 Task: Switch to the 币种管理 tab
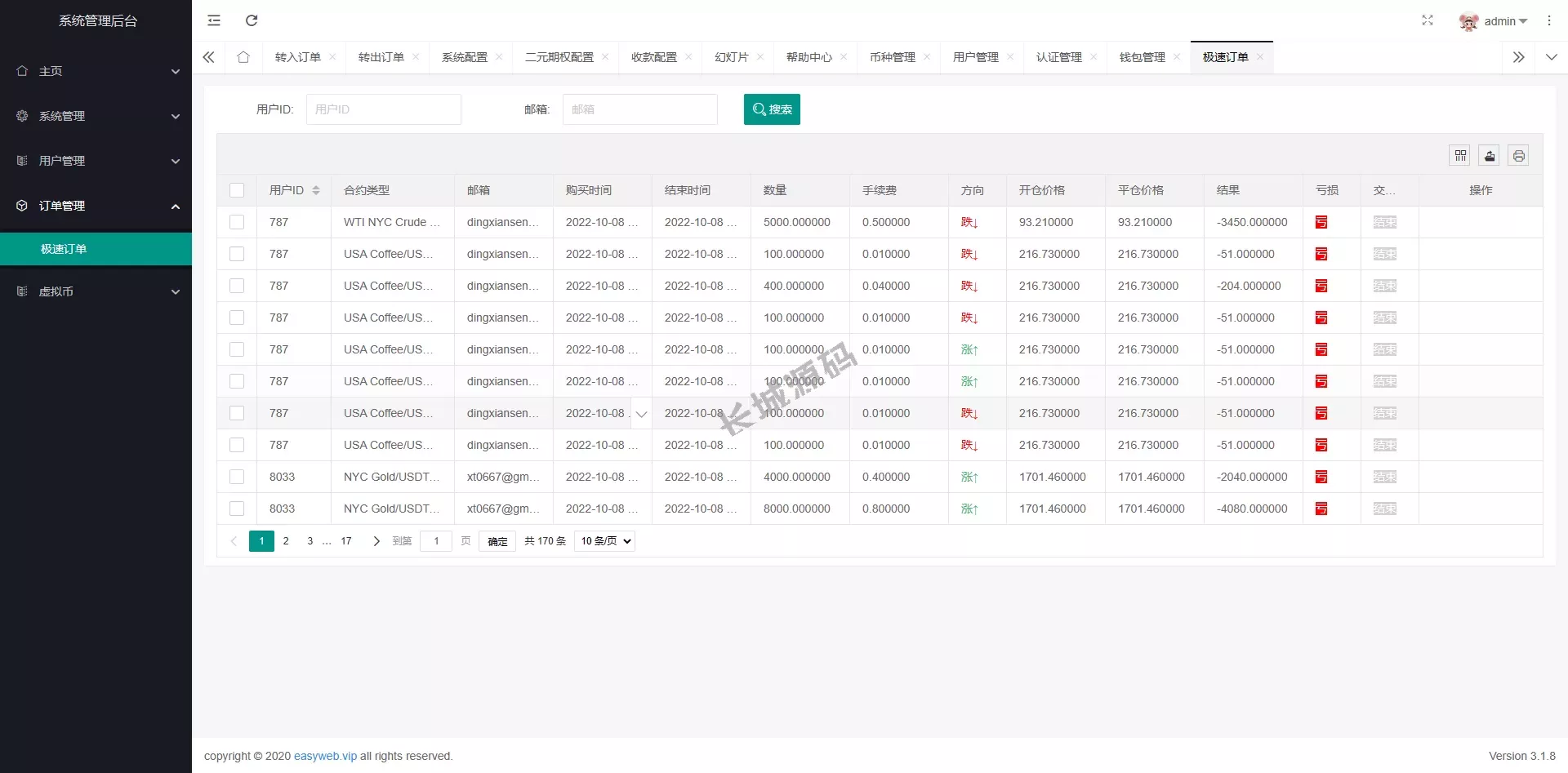click(x=893, y=57)
